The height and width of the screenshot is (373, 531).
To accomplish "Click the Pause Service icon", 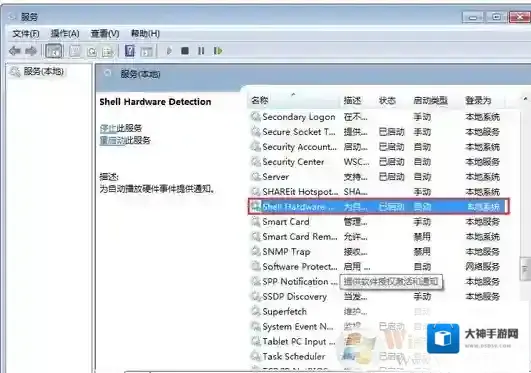I will [x=201, y=51].
